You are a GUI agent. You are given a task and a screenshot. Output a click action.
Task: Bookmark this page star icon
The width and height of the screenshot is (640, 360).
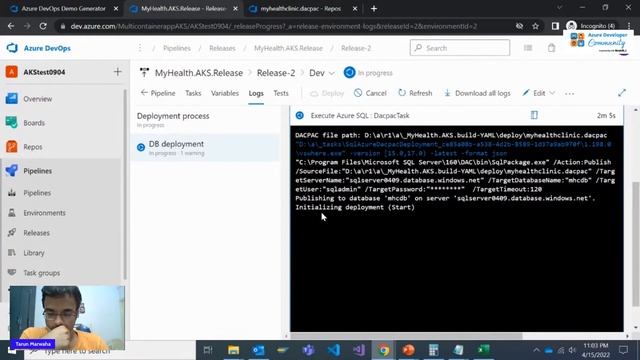(x=536, y=26)
